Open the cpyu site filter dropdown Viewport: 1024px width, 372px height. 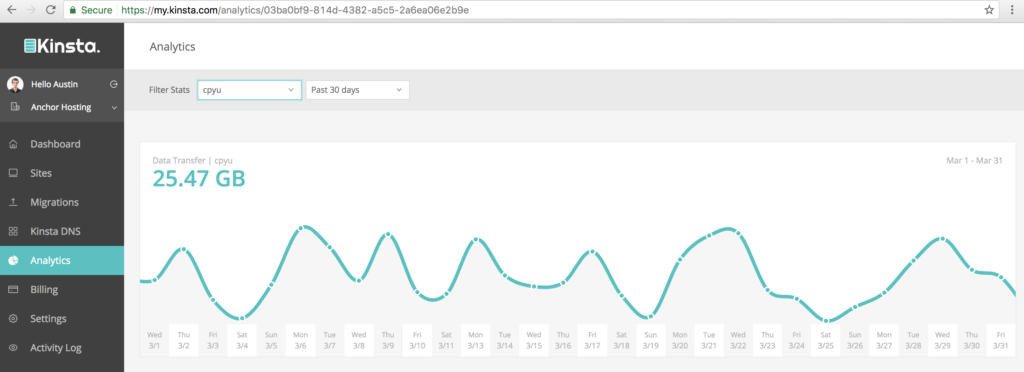(249, 90)
